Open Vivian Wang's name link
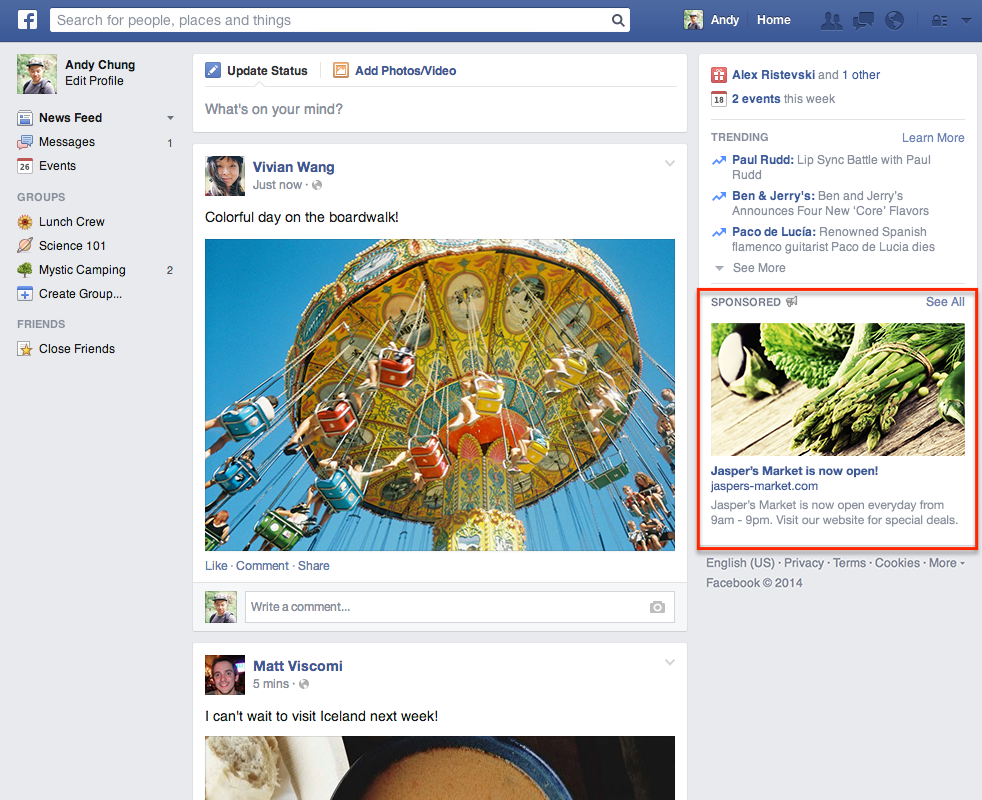This screenshot has width=982, height=800. [294, 167]
